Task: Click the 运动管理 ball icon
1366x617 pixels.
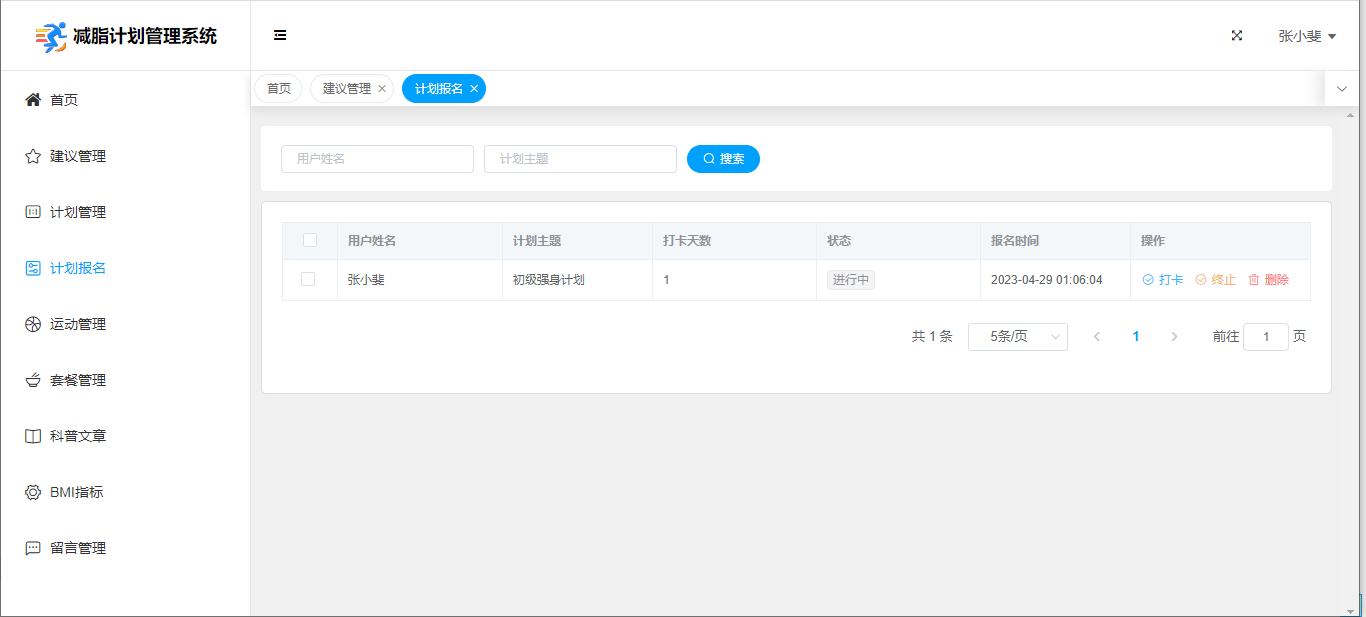Action: click(33, 324)
